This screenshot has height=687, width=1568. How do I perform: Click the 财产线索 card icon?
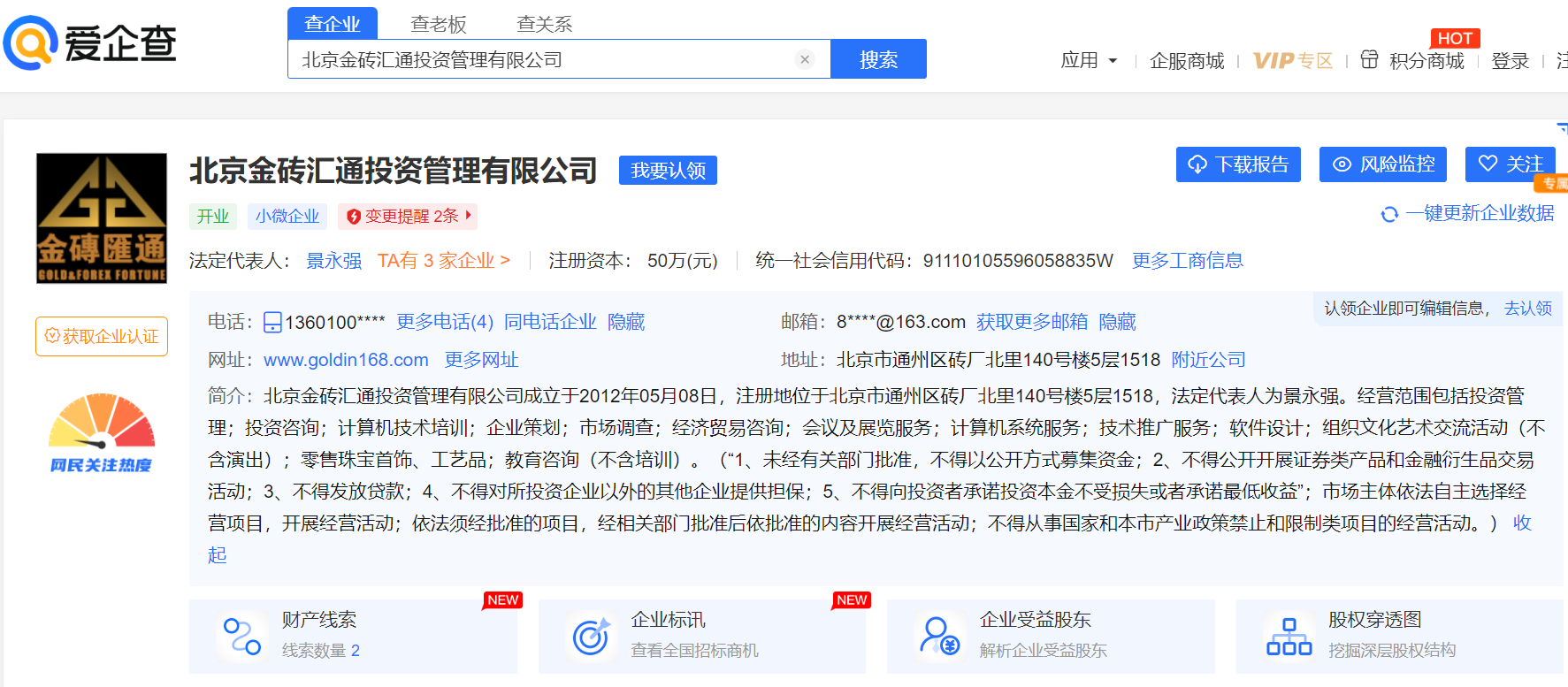241,637
